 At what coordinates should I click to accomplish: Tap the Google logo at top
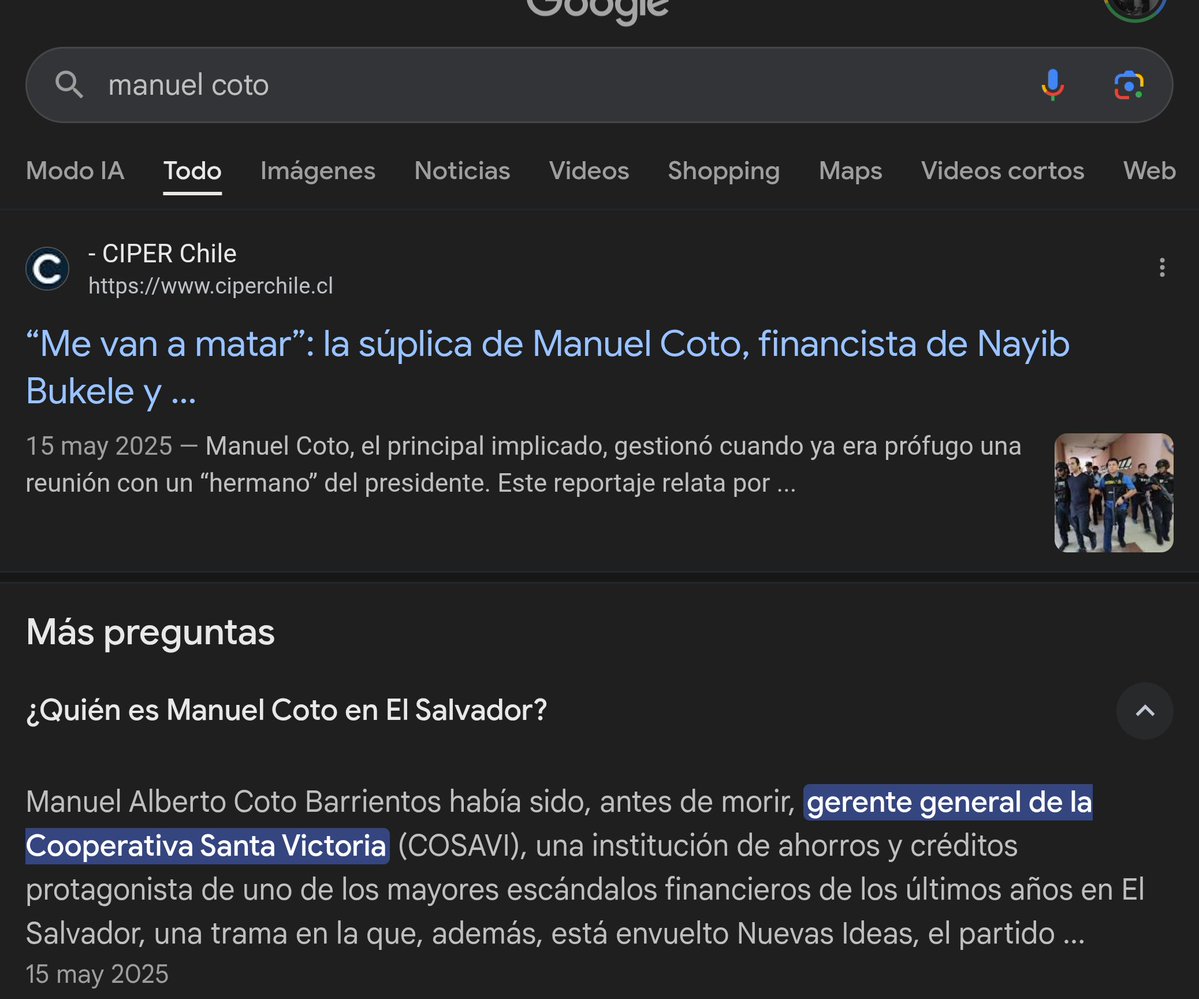598,10
